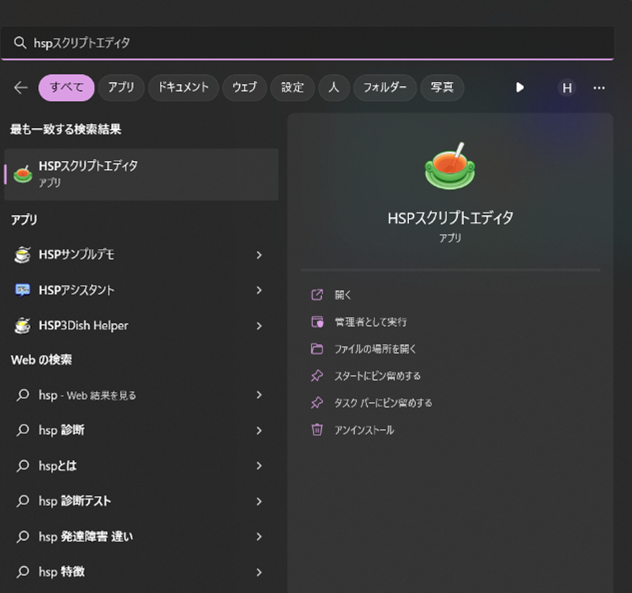Click the large HSP Script Editor soup icon
Image resolution: width=632 pixels, height=593 pixels.
[449, 167]
